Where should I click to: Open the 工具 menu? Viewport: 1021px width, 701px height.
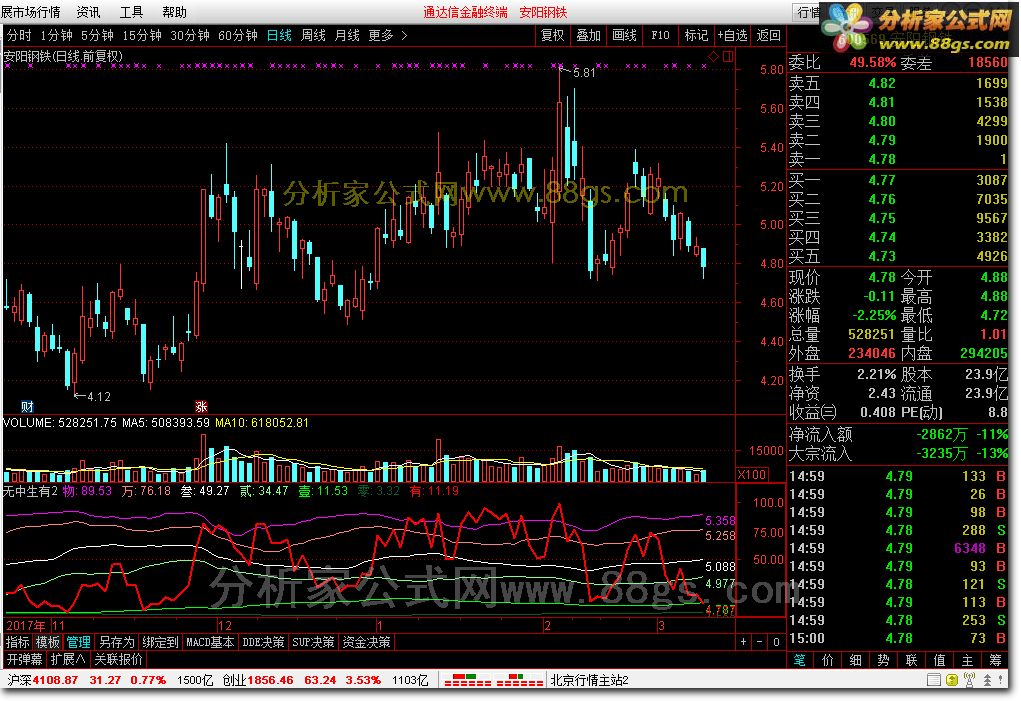tap(131, 12)
